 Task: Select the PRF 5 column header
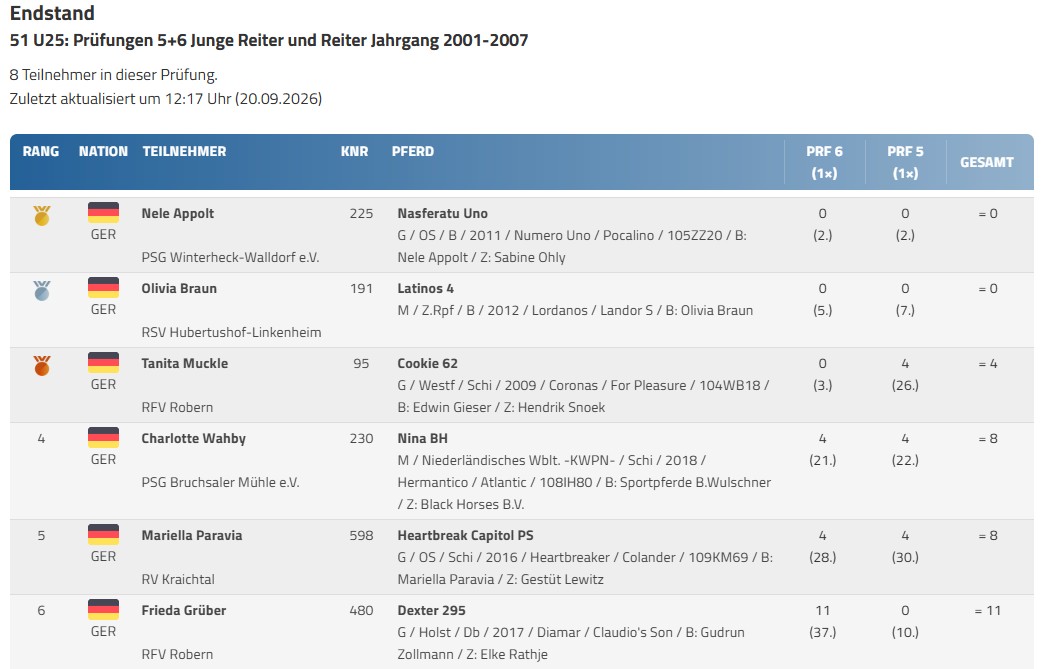[x=905, y=162]
